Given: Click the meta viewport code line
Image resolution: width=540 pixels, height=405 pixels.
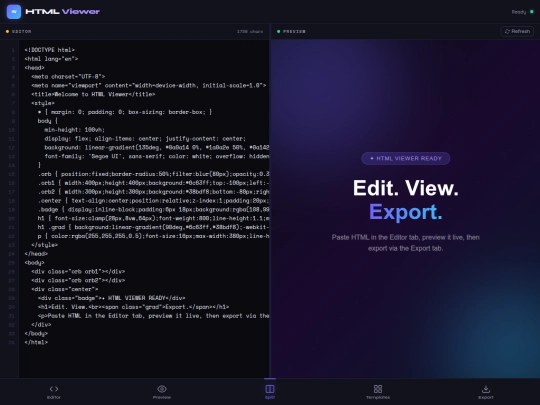Looking at the screenshot, I should pos(148,85).
